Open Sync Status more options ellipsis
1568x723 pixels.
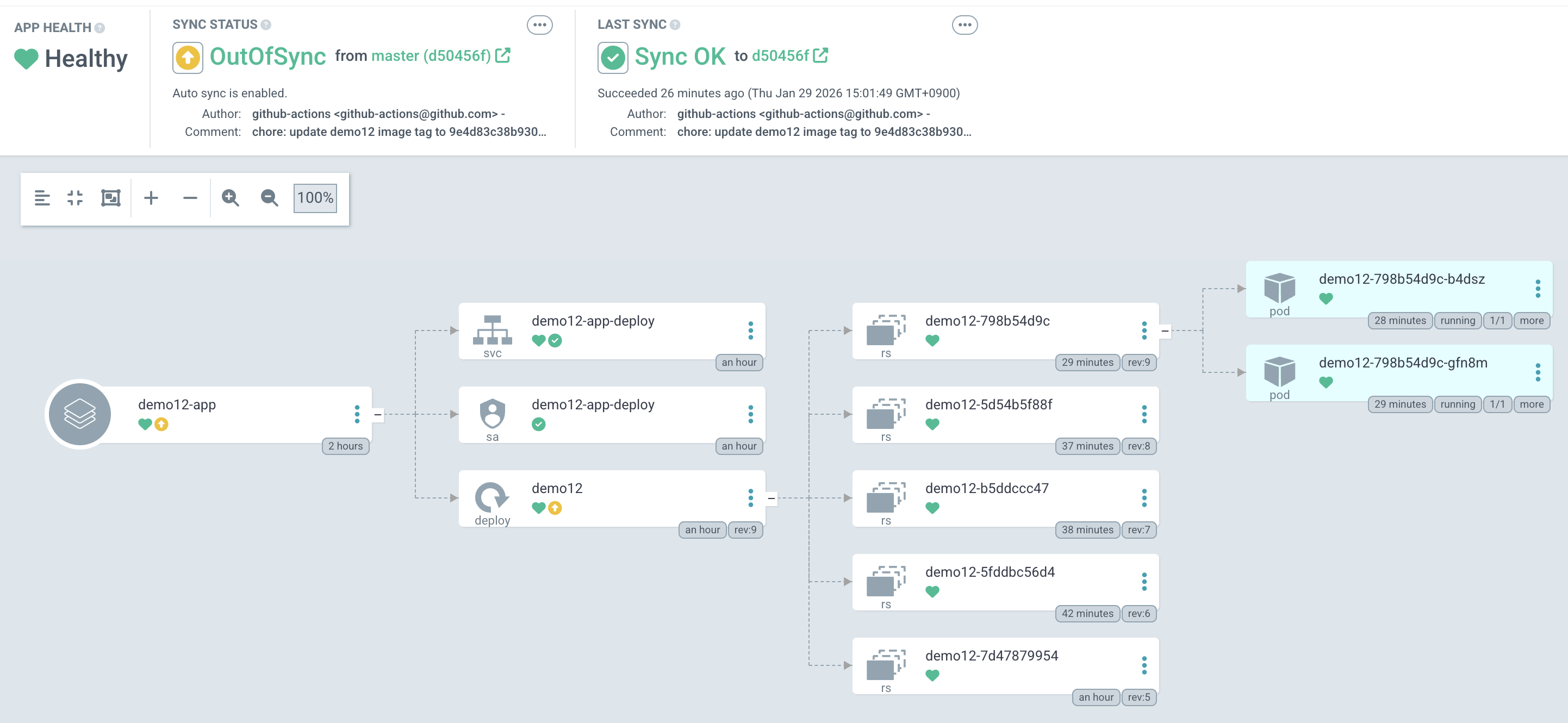pyautogui.click(x=539, y=25)
